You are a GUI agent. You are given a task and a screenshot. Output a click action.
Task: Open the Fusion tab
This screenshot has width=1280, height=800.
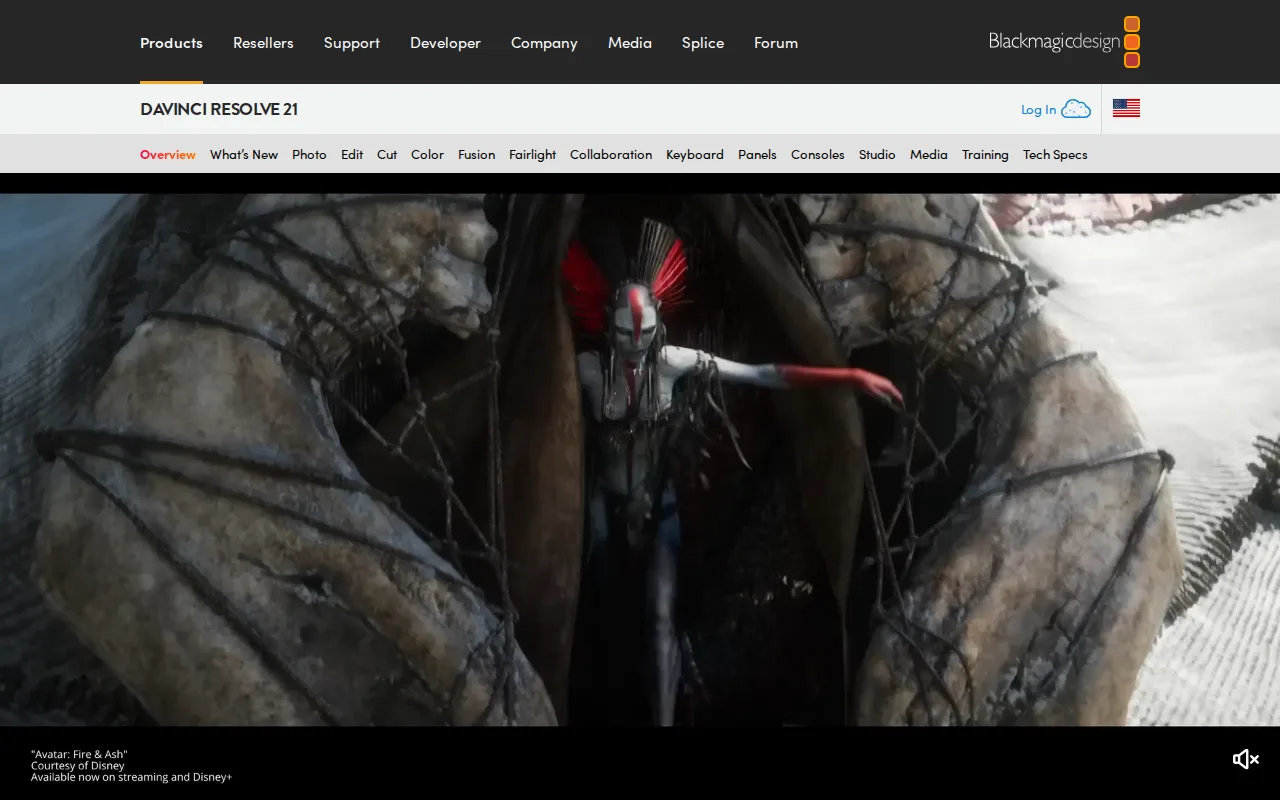click(x=476, y=154)
